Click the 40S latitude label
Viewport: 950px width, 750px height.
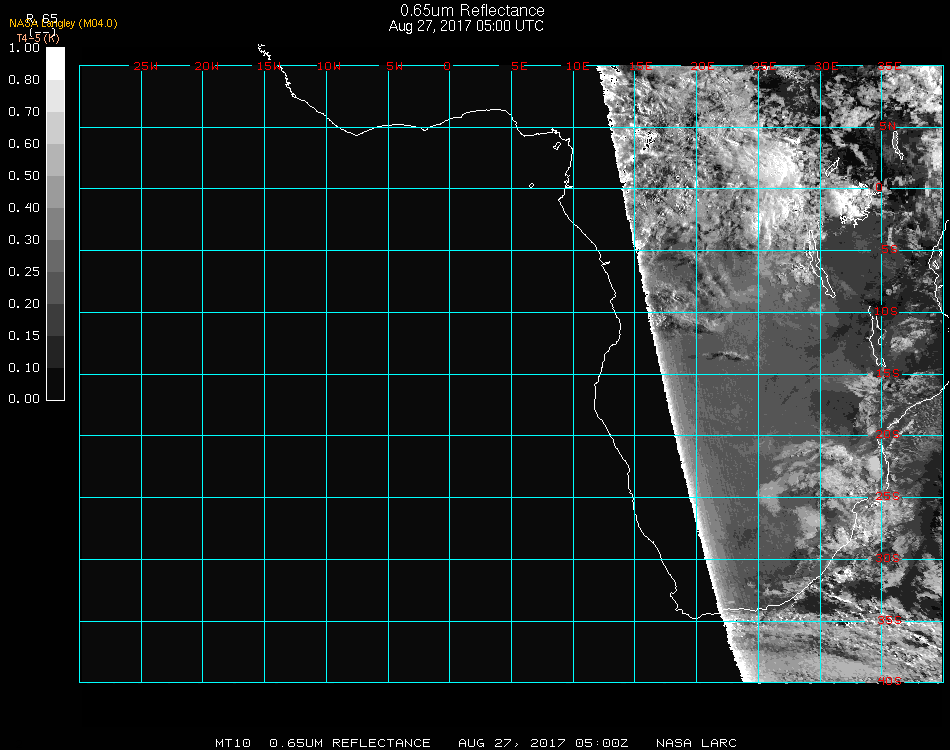click(x=889, y=681)
